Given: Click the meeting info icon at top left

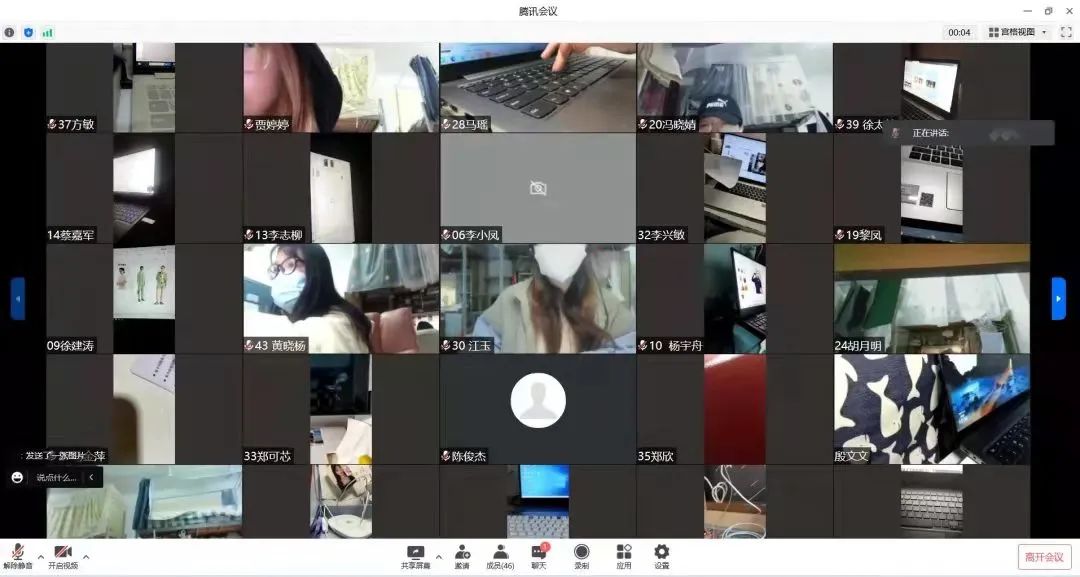Looking at the screenshot, I should [x=10, y=32].
